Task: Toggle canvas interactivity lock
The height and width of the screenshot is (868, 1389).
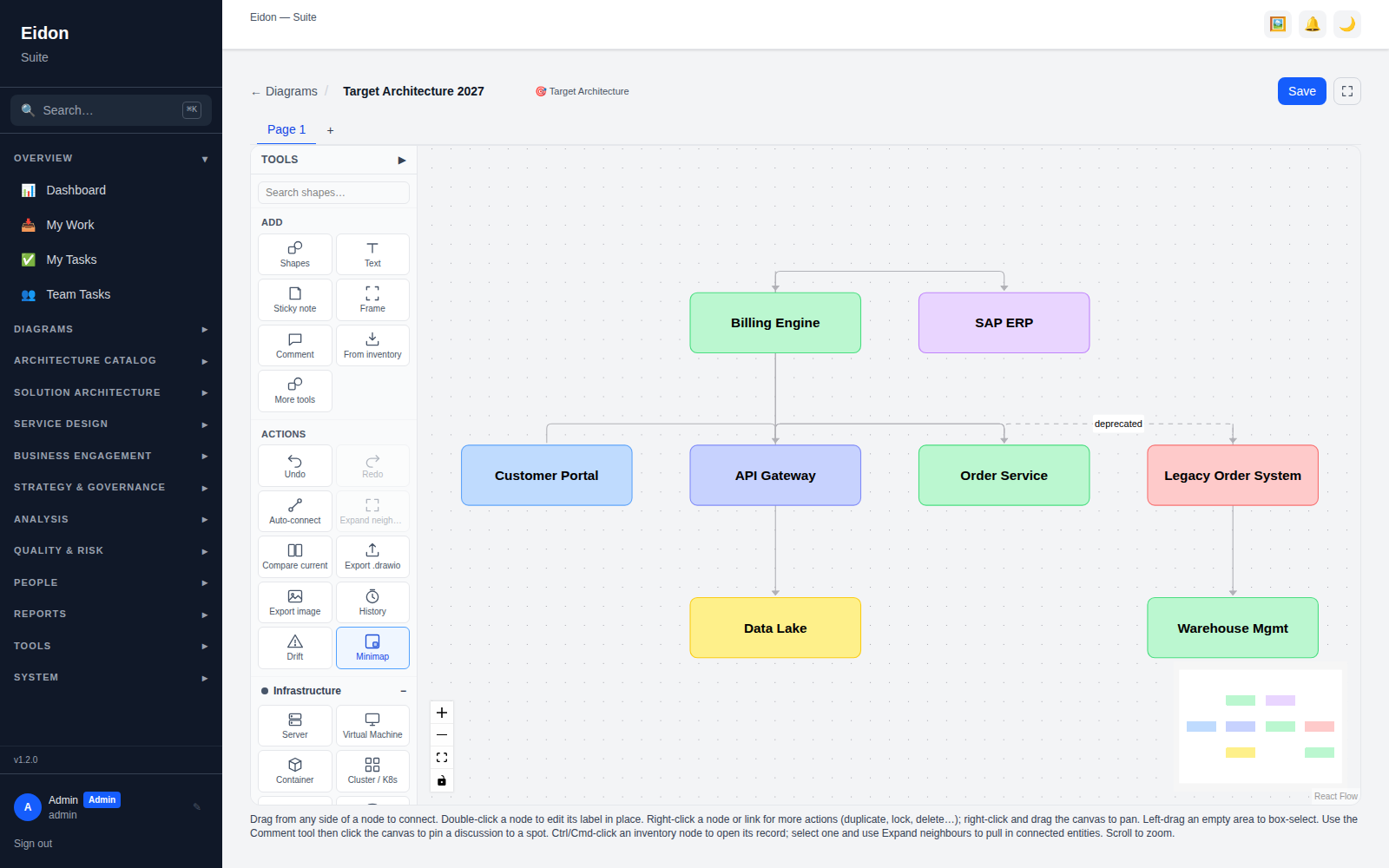Action: (442, 780)
